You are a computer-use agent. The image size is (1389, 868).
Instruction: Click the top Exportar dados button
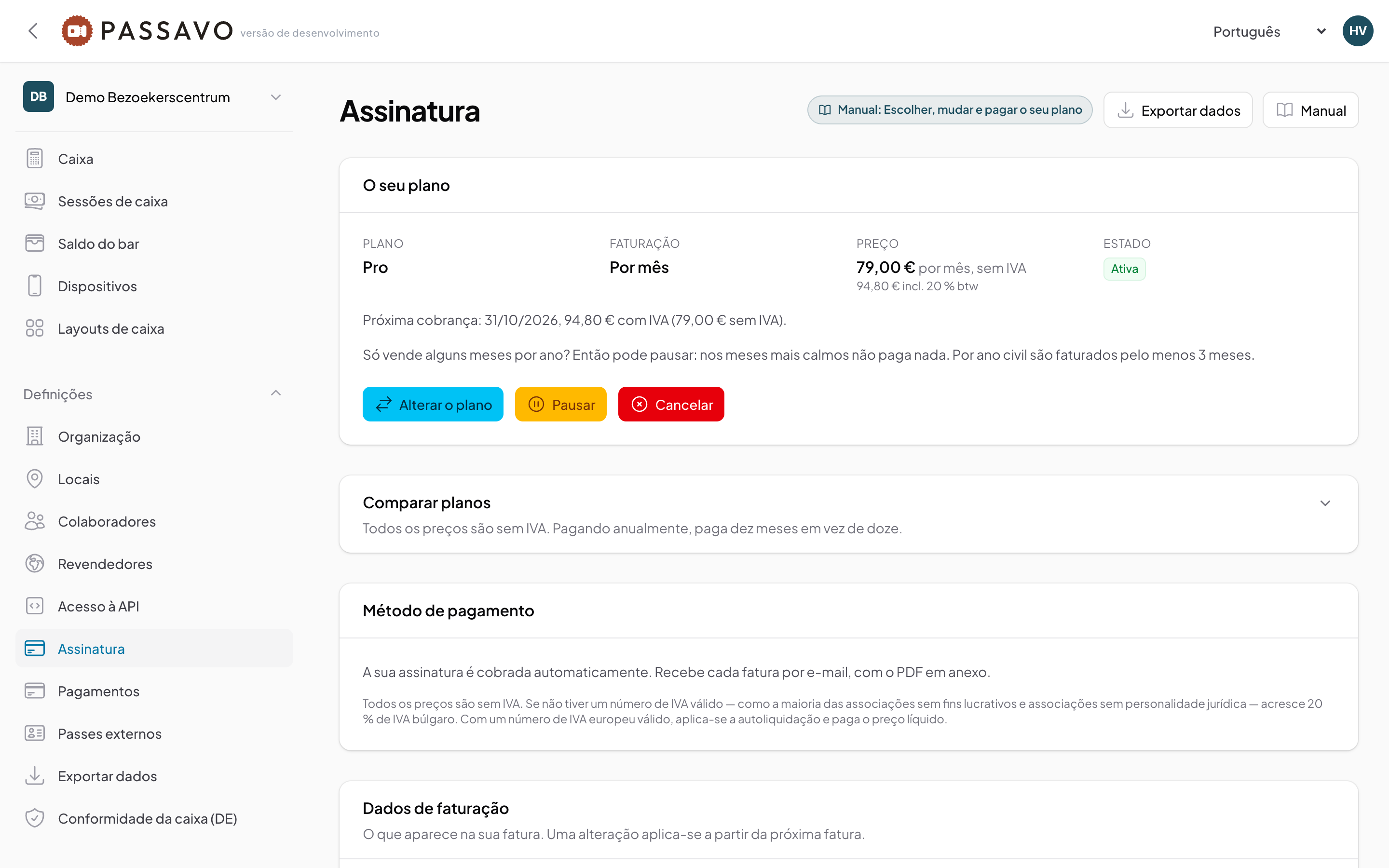pyautogui.click(x=1178, y=110)
